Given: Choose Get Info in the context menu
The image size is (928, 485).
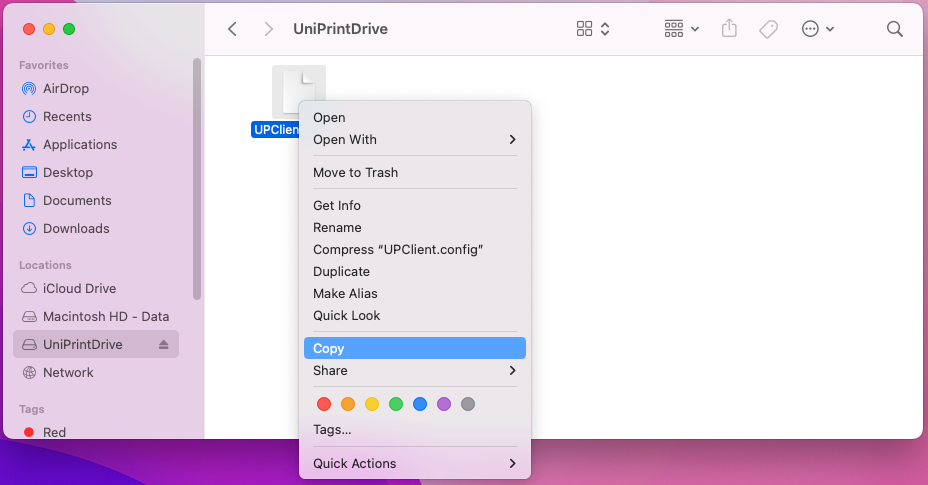Looking at the screenshot, I should (414, 205).
